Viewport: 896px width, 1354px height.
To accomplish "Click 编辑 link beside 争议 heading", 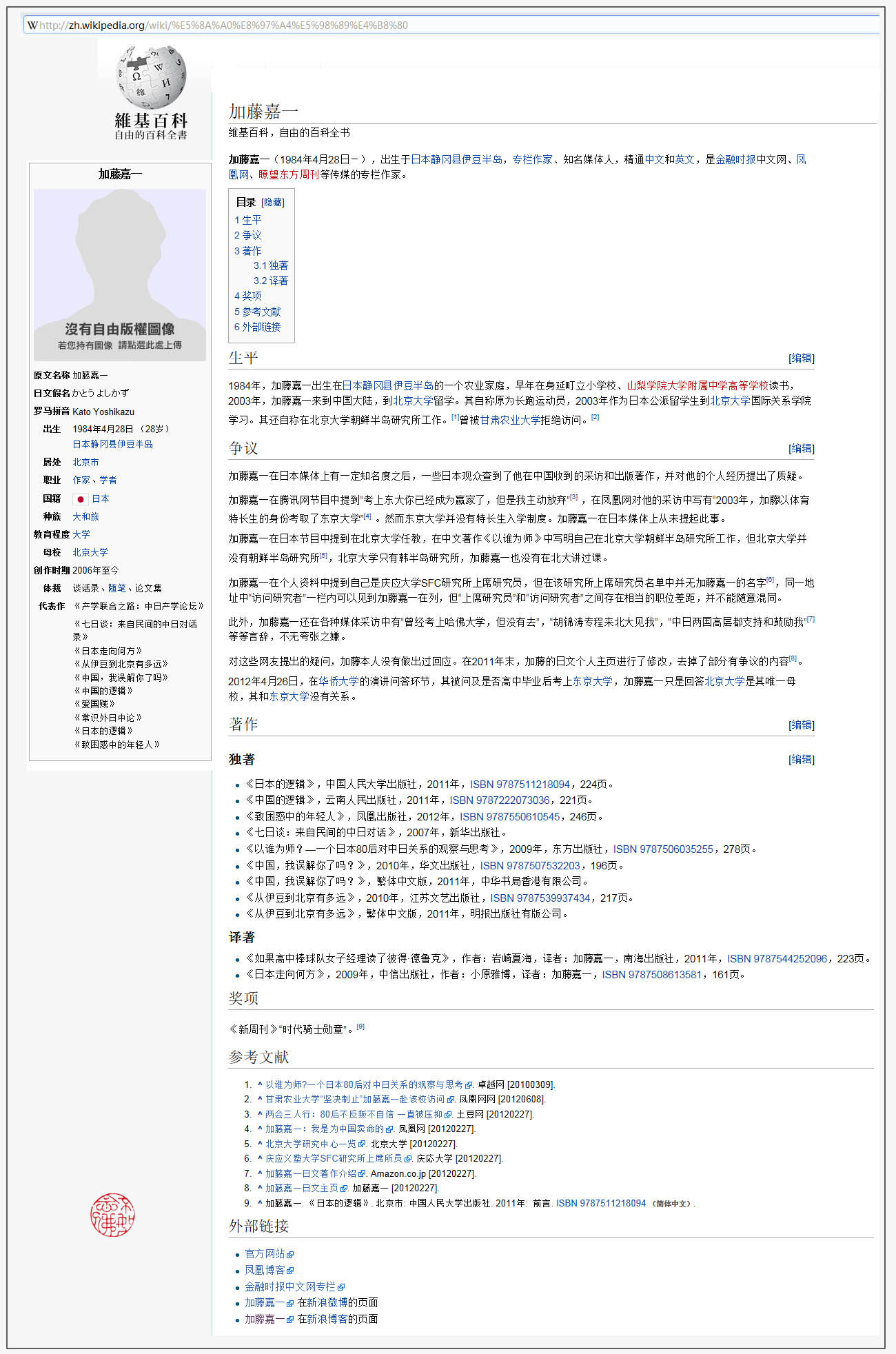I will point(802,448).
